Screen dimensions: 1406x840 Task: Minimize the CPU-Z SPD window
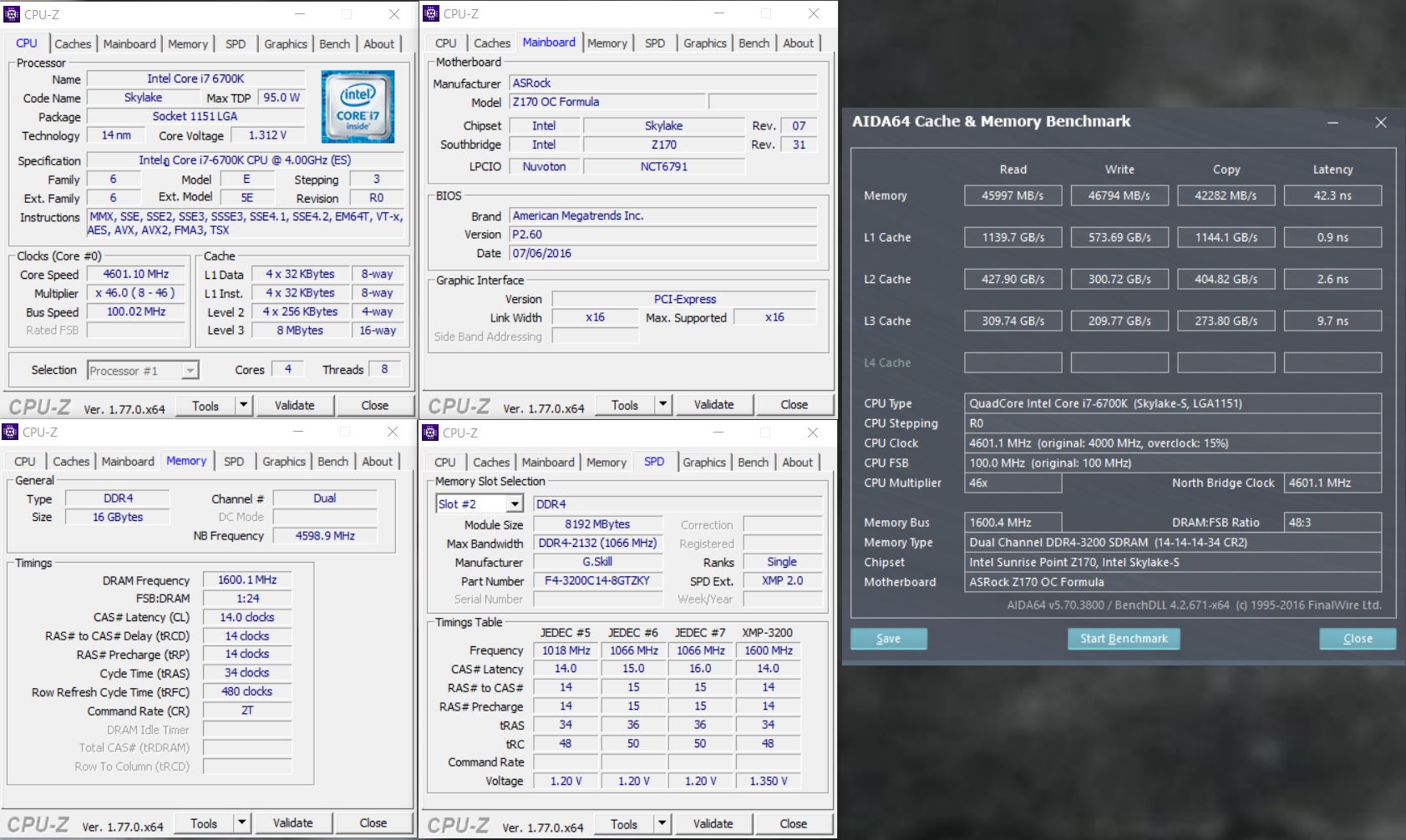(x=718, y=433)
